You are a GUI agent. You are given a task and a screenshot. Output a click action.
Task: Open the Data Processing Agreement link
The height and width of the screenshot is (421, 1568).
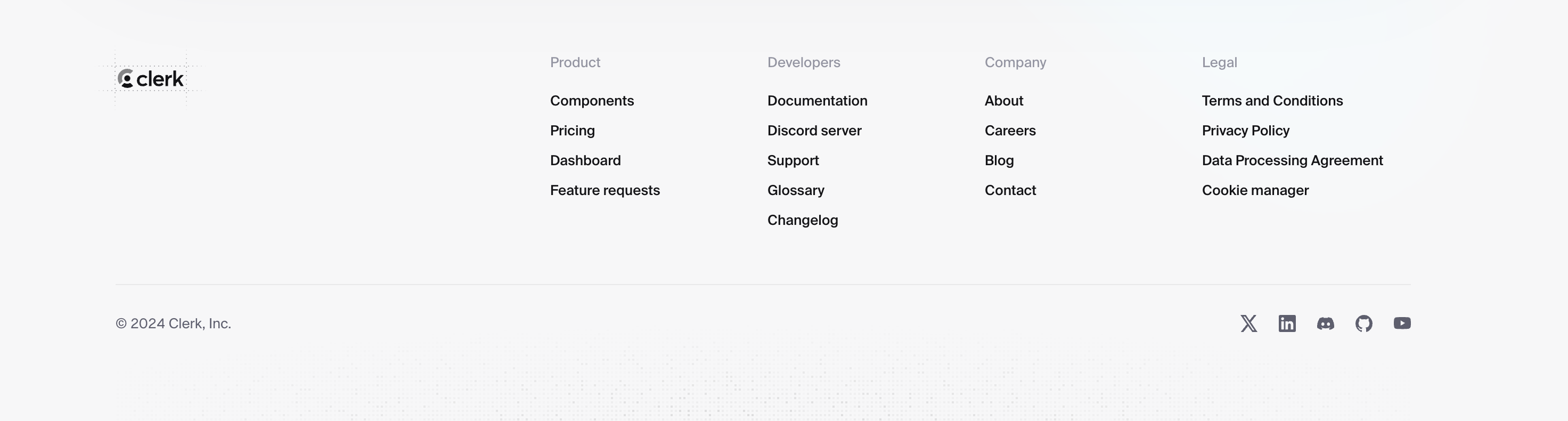[x=1292, y=161]
